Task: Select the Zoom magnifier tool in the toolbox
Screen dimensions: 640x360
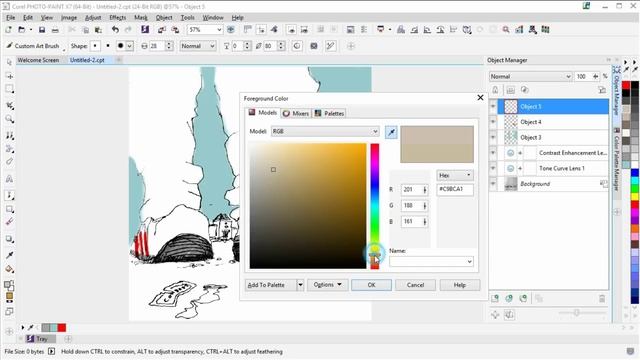Action: point(9,119)
